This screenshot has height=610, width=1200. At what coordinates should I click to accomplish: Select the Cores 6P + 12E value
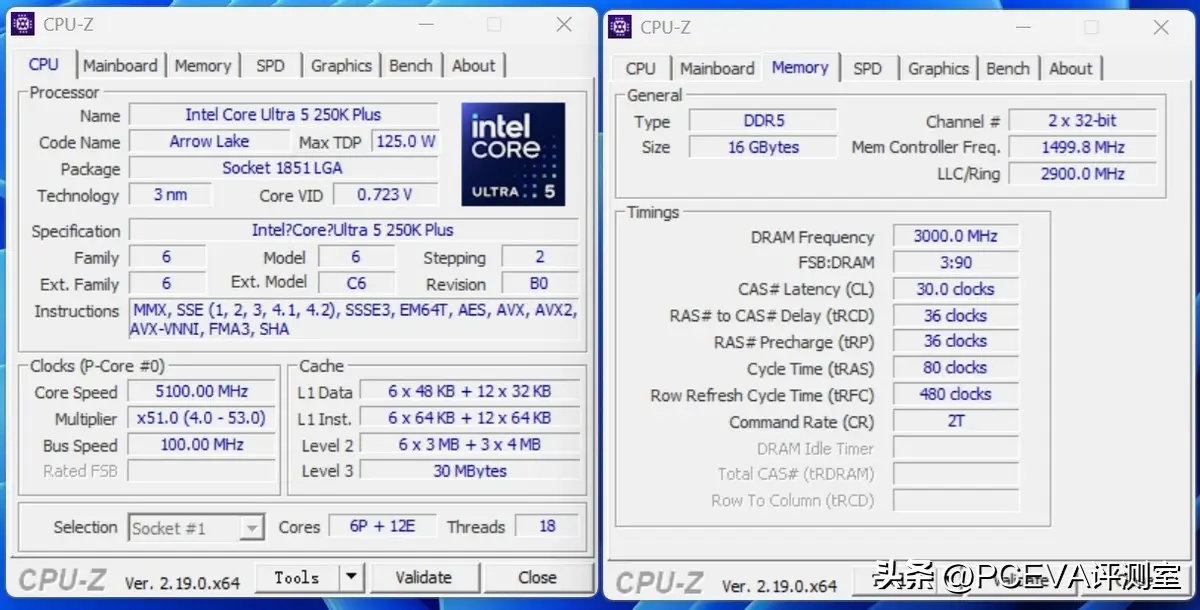pyautogui.click(x=382, y=526)
